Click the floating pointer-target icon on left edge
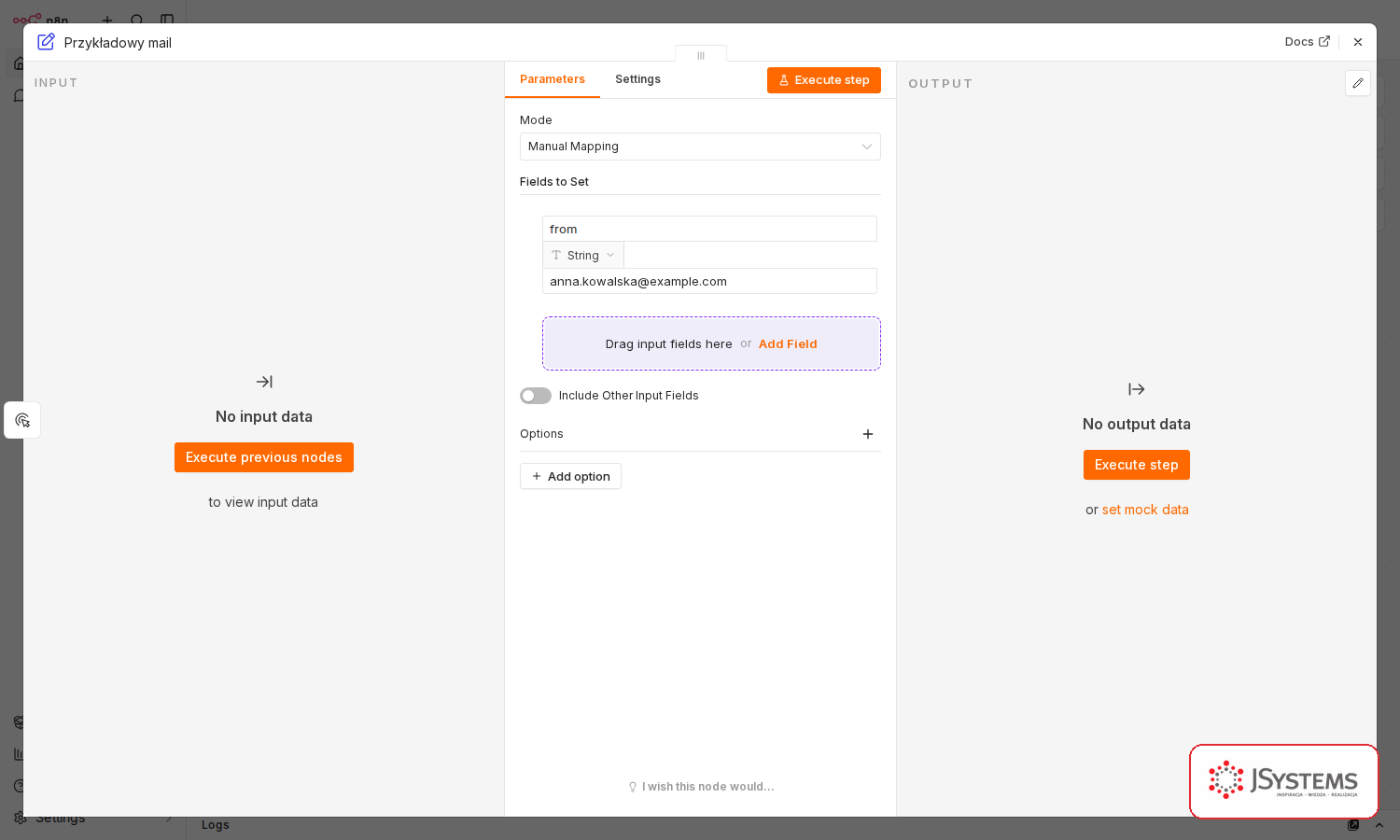The image size is (1400, 840). point(22,420)
